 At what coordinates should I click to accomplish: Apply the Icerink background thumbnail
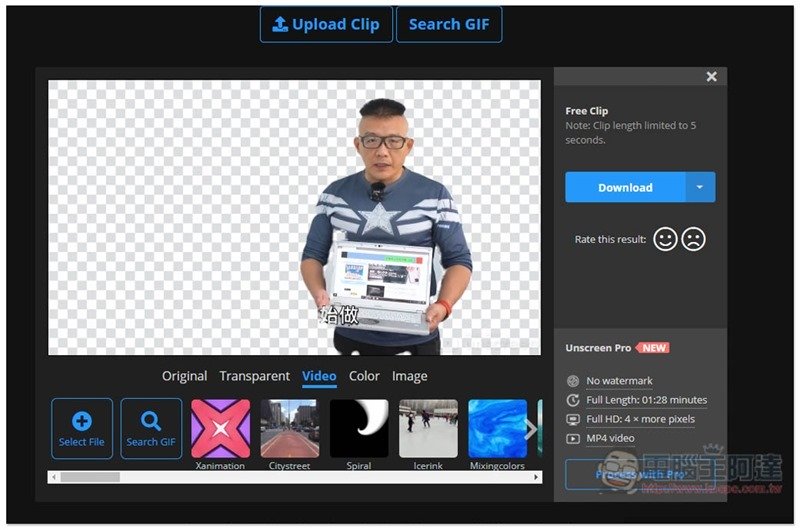point(428,429)
